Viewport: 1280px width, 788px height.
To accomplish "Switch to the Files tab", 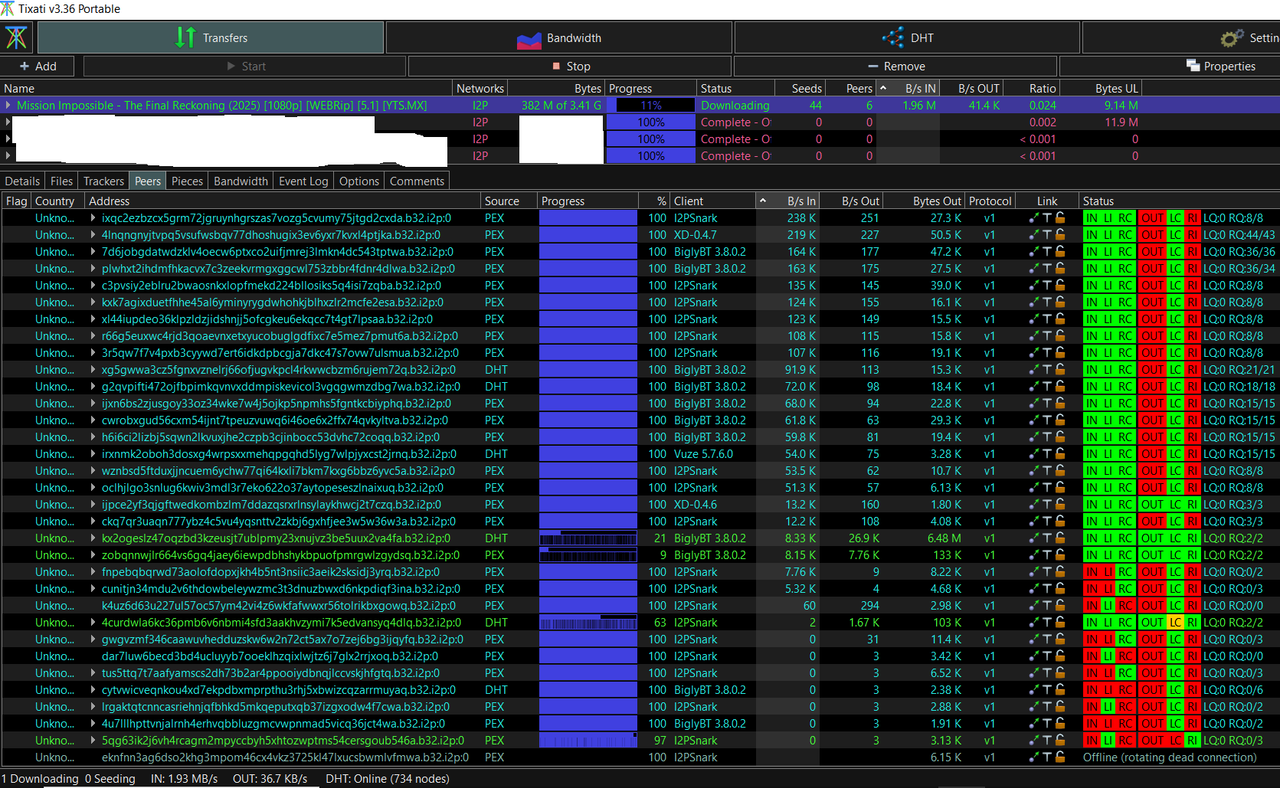I will pyautogui.click(x=61, y=181).
